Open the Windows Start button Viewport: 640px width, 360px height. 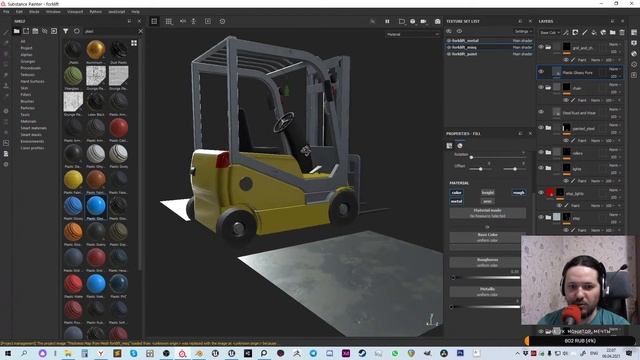pyautogui.click(x=8, y=353)
